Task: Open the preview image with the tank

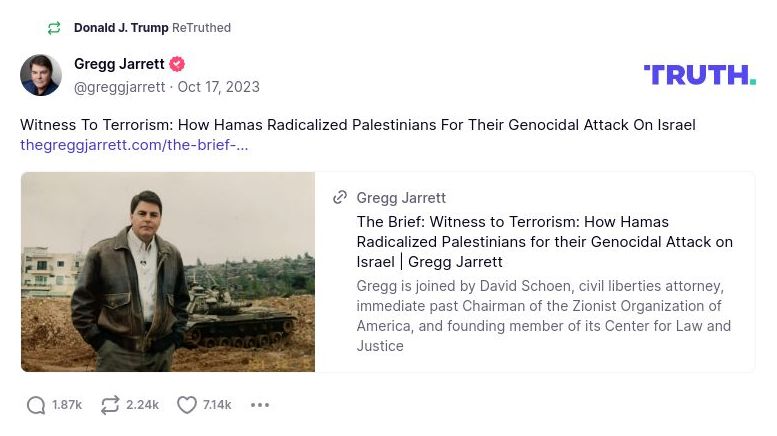Action: click(x=168, y=272)
